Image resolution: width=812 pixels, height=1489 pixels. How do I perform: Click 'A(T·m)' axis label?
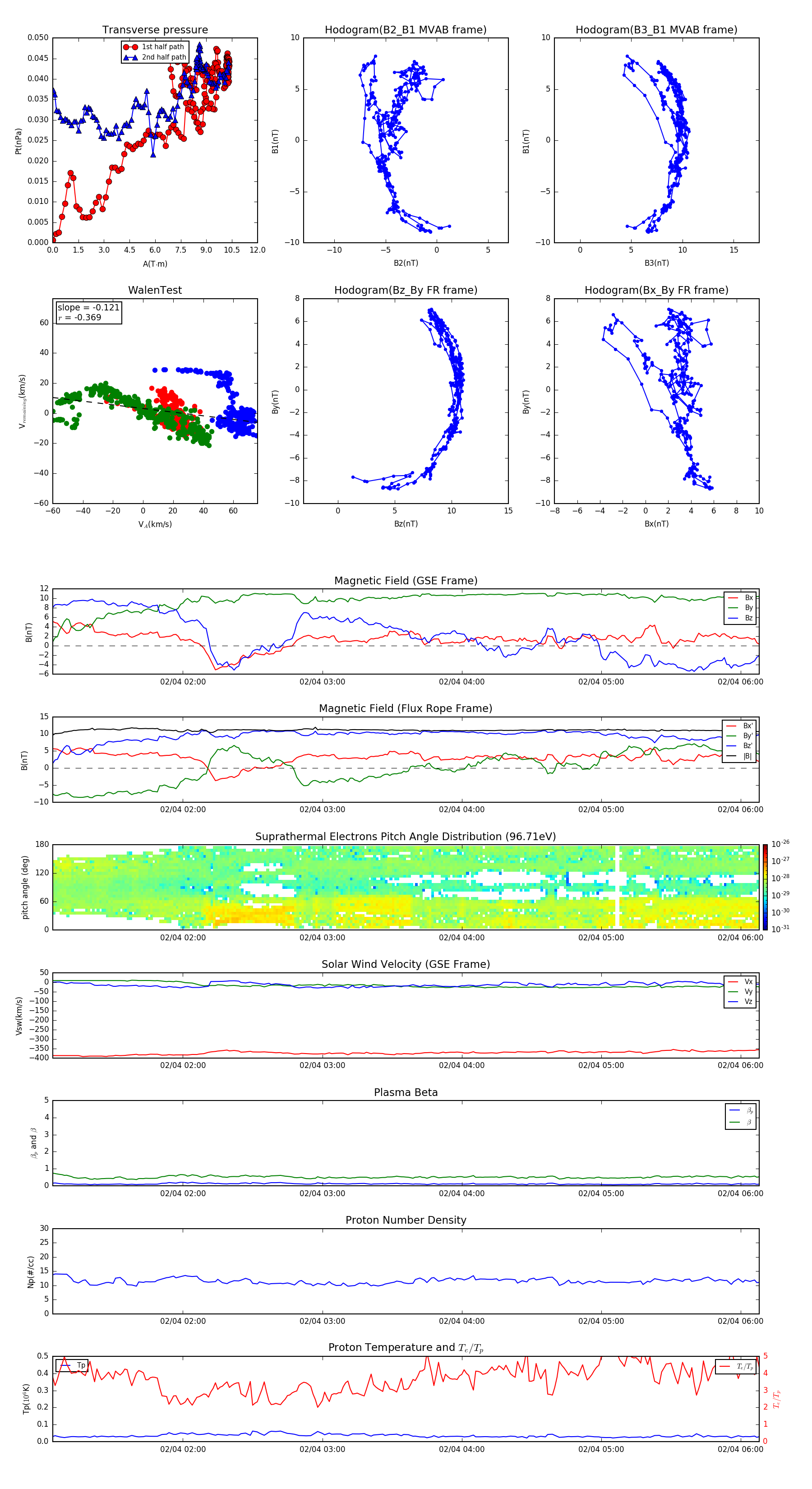point(155,264)
